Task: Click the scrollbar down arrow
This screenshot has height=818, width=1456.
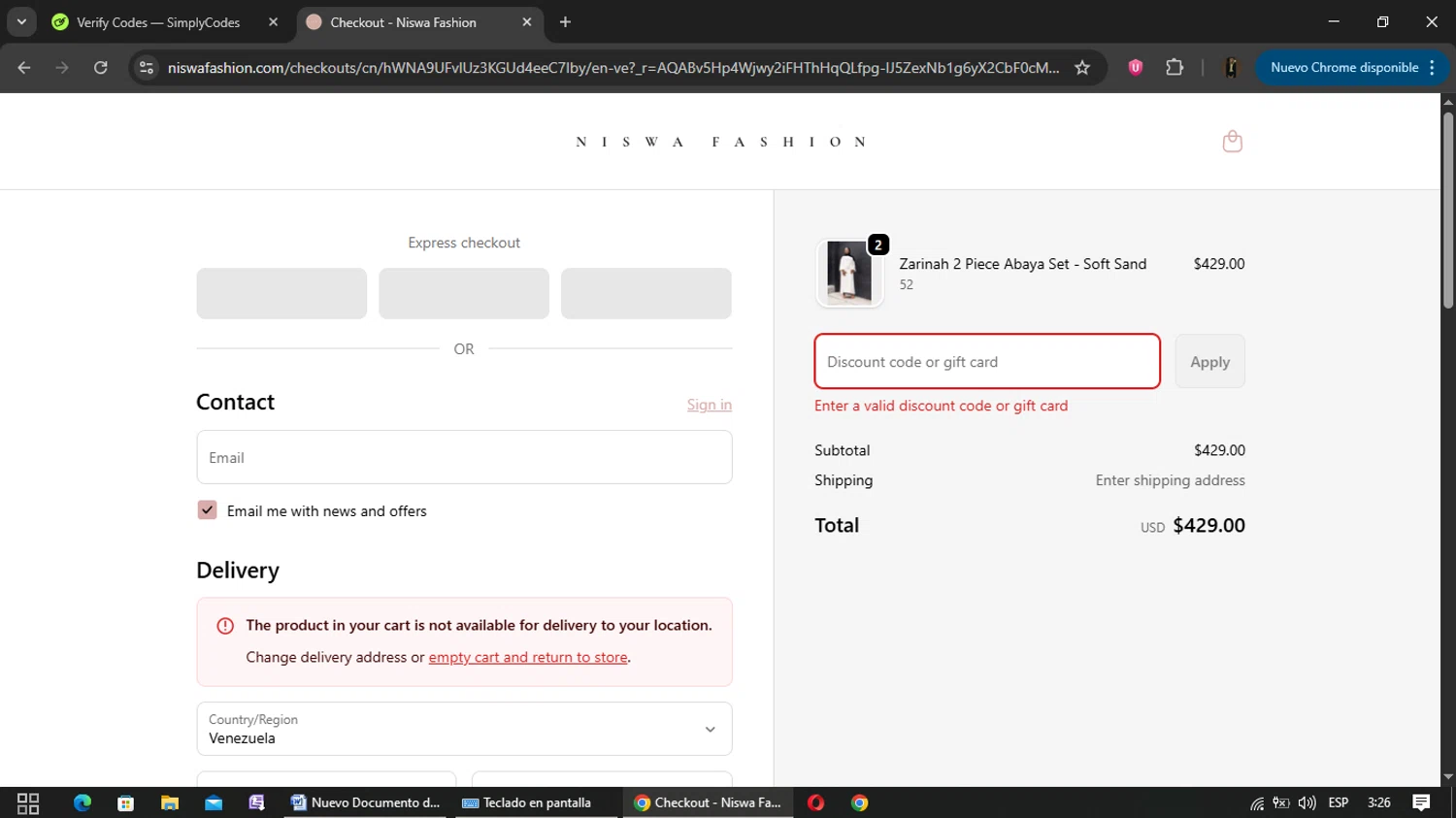Action: (1448, 777)
